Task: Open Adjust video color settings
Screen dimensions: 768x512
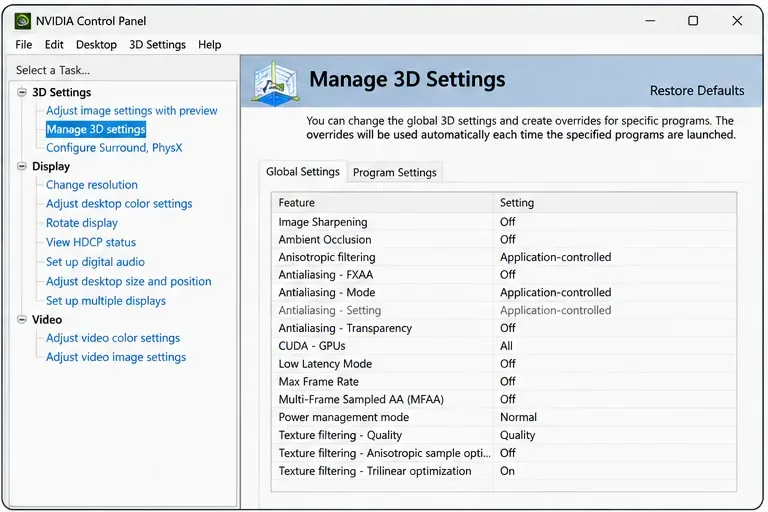Action: [x=113, y=338]
